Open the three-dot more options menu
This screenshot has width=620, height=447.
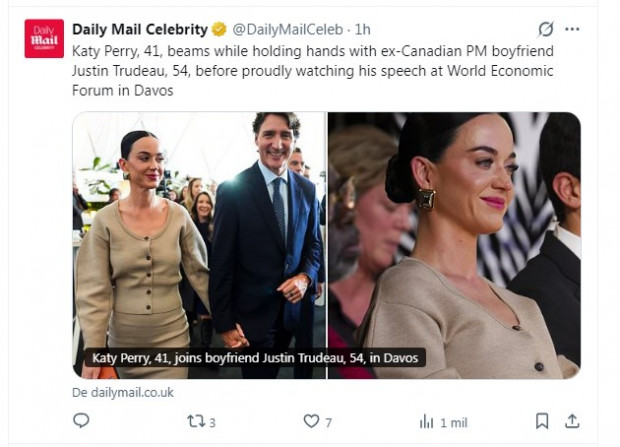coord(572,29)
